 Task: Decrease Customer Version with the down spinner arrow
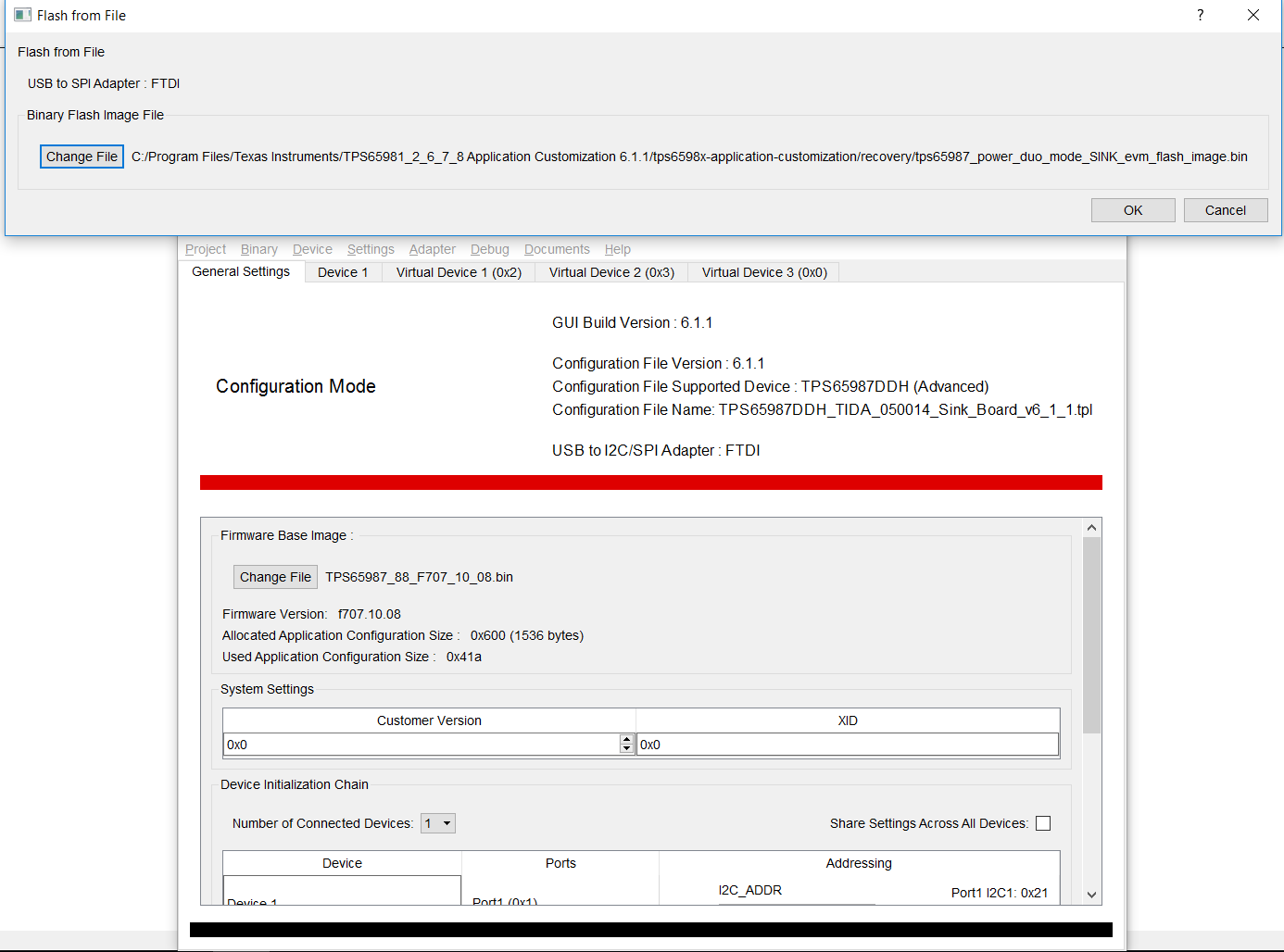point(626,749)
